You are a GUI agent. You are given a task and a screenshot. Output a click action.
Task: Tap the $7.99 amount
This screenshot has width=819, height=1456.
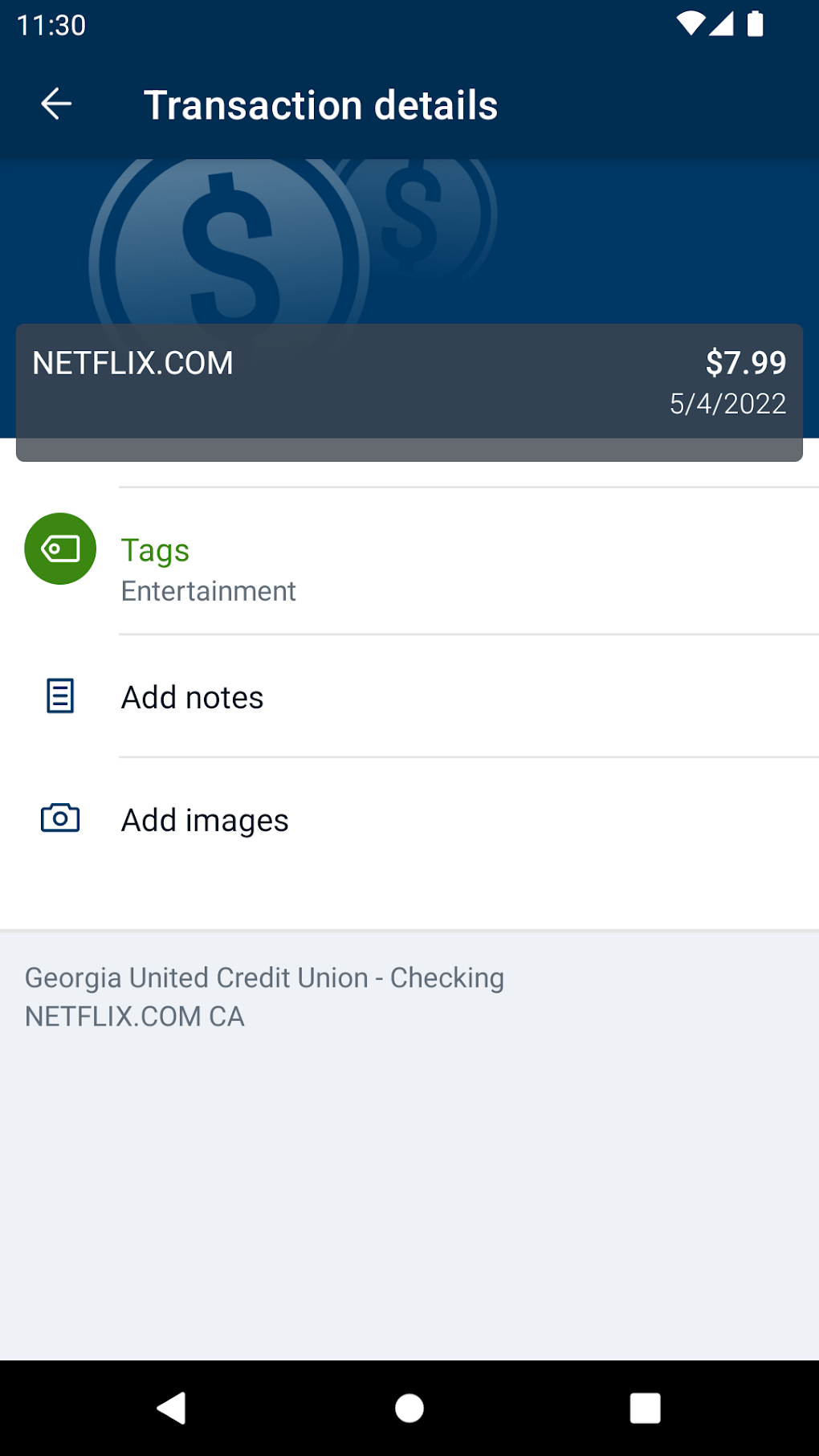(745, 362)
